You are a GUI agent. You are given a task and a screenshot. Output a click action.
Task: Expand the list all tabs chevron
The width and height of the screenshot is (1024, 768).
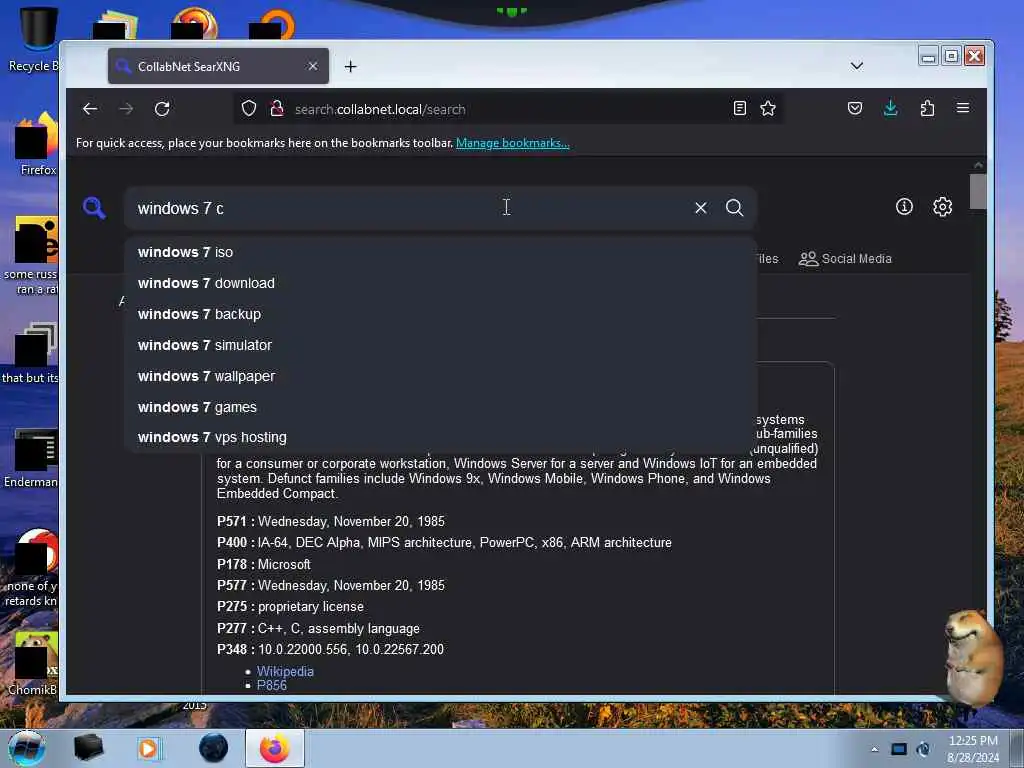tap(857, 66)
